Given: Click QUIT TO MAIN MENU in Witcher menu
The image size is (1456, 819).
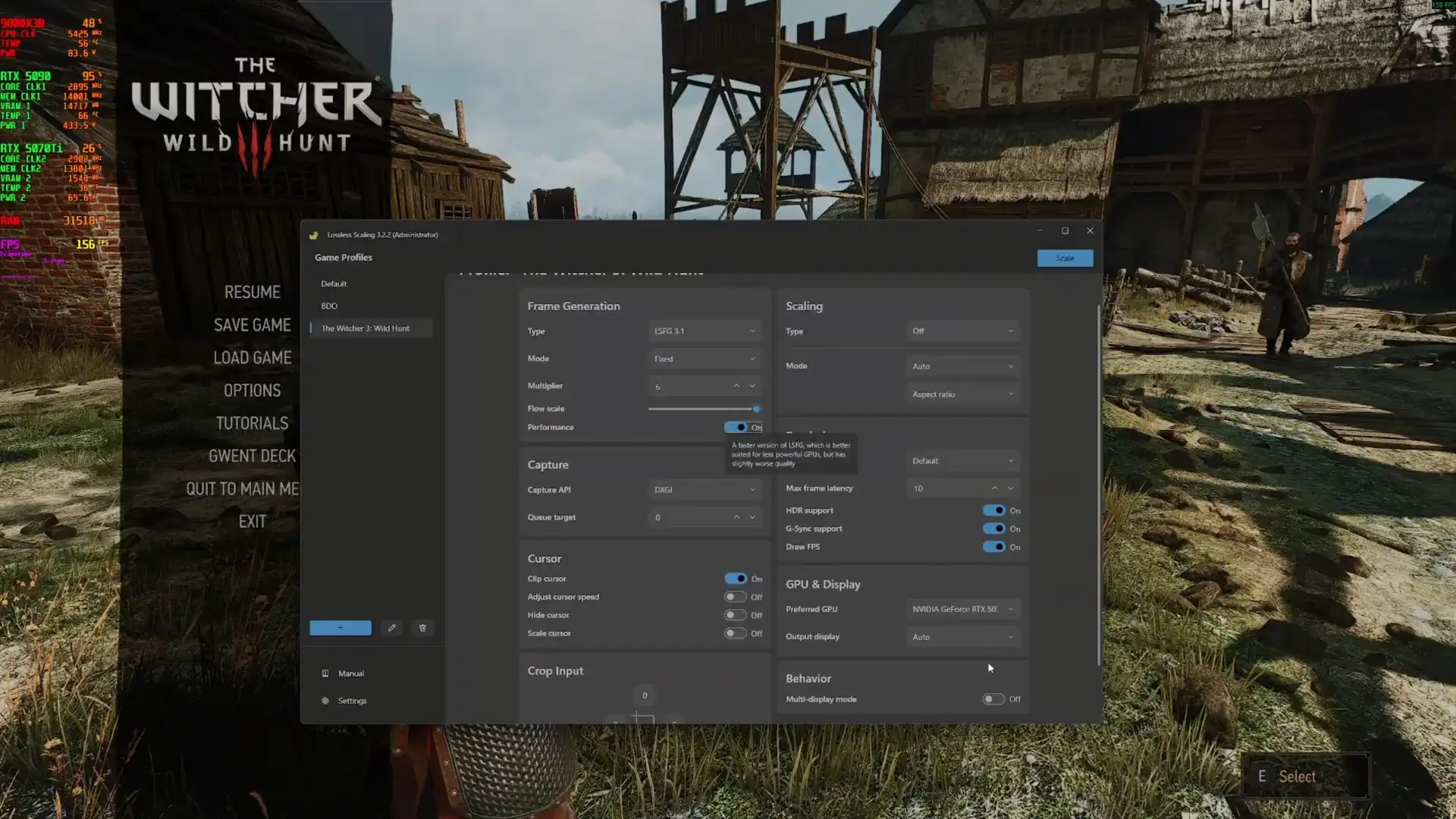Looking at the screenshot, I should [x=243, y=489].
